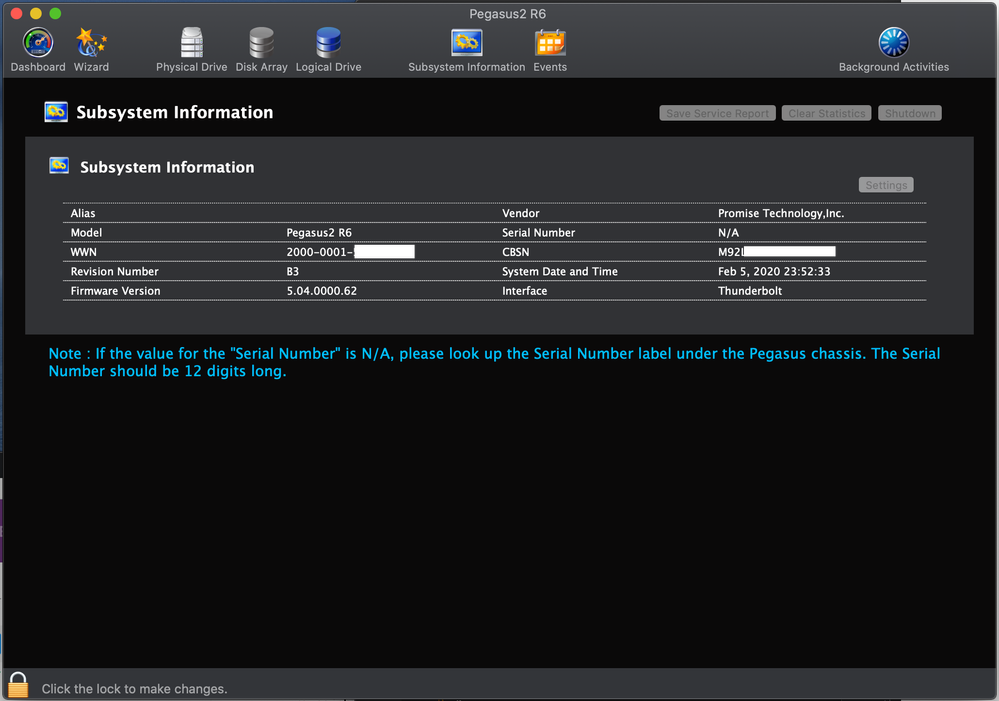Click 'Click the lock to make changes' text
Viewport: 999px width, 701px height.
pyautogui.click(x=134, y=689)
